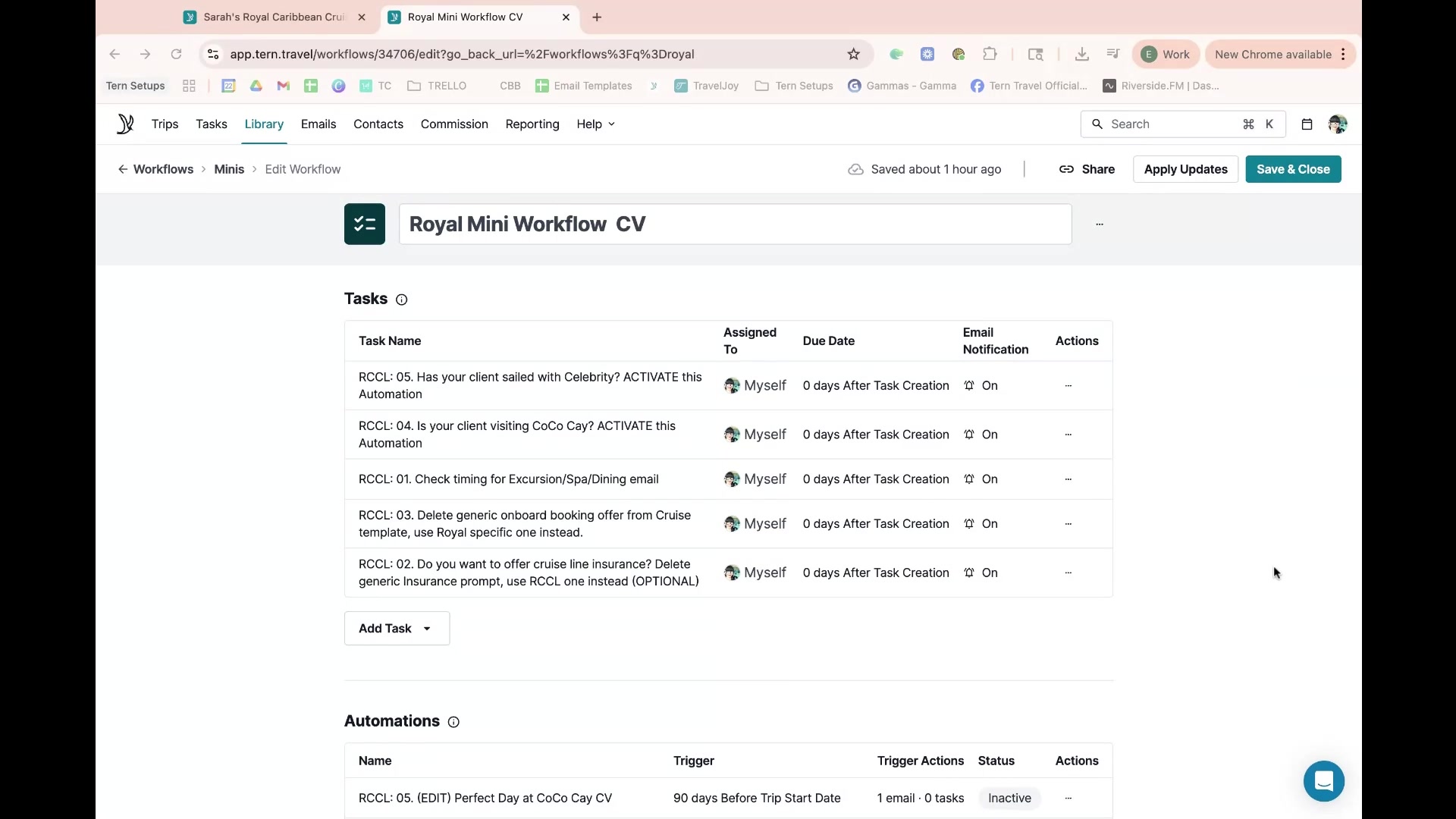
Task: Open the Tern Travel Official Facebook bookmark
Action: (1029, 86)
